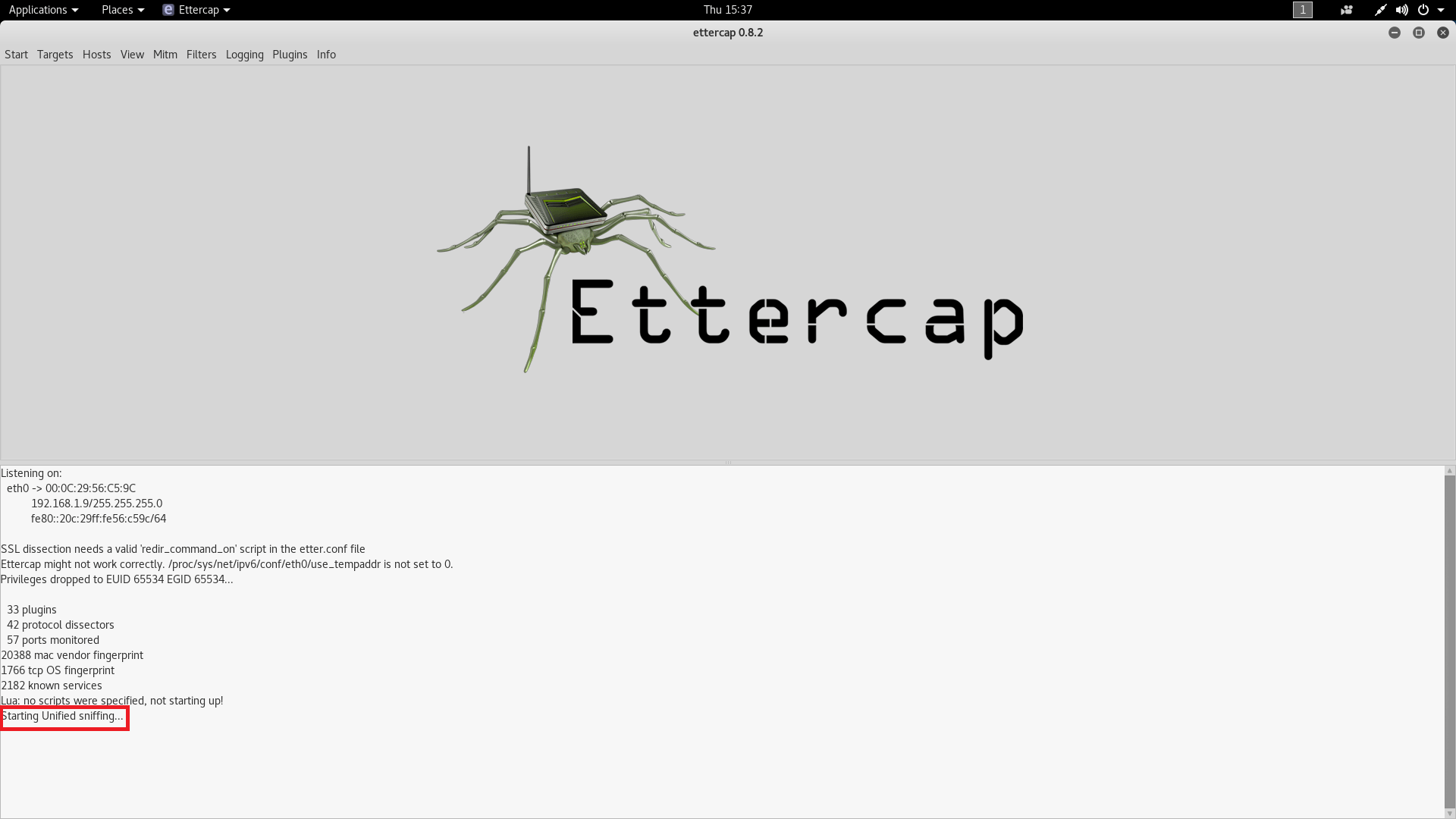
Task: Open the Mitm menu
Action: click(165, 55)
